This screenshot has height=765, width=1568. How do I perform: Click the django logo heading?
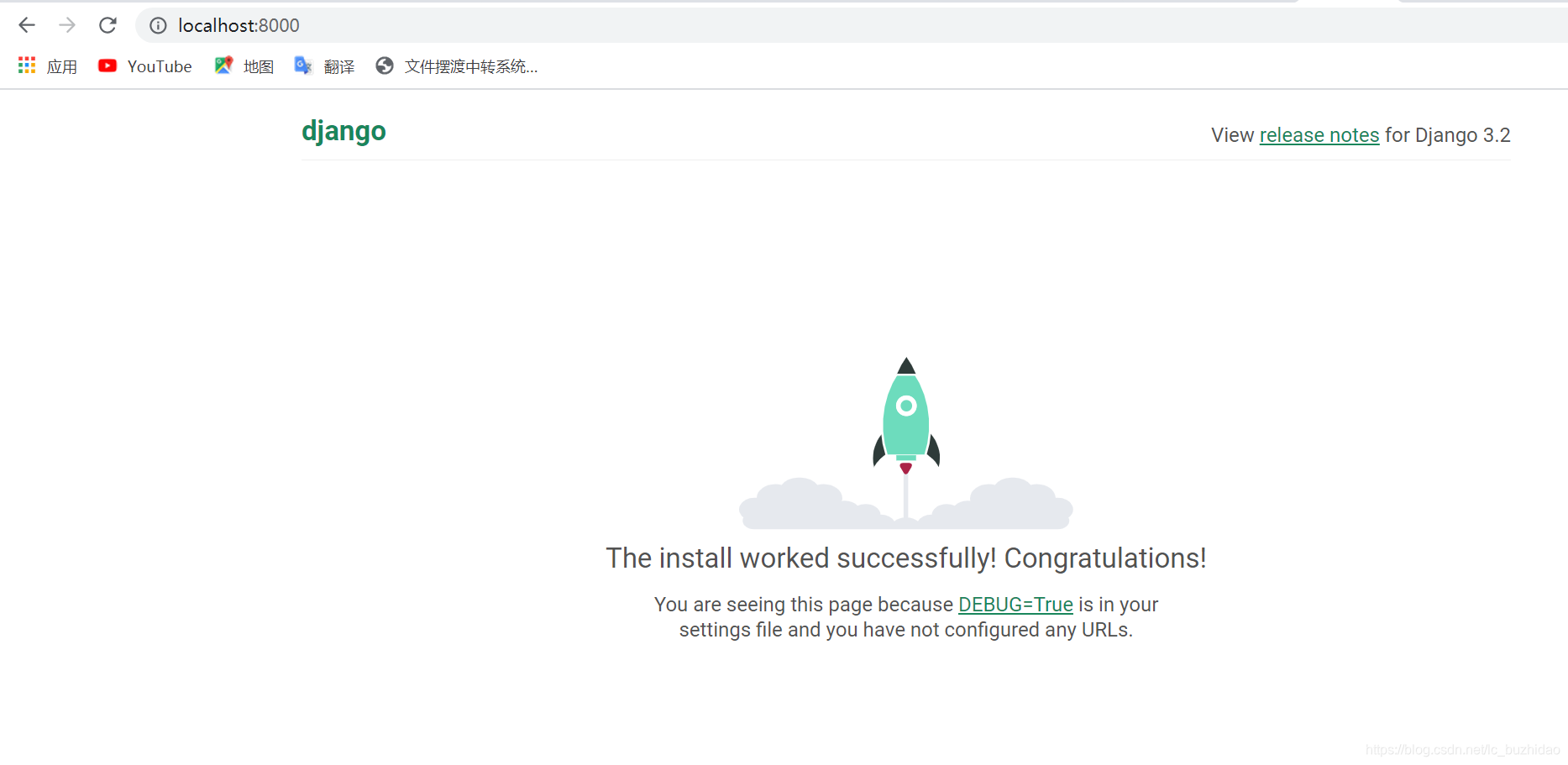(x=343, y=131)
